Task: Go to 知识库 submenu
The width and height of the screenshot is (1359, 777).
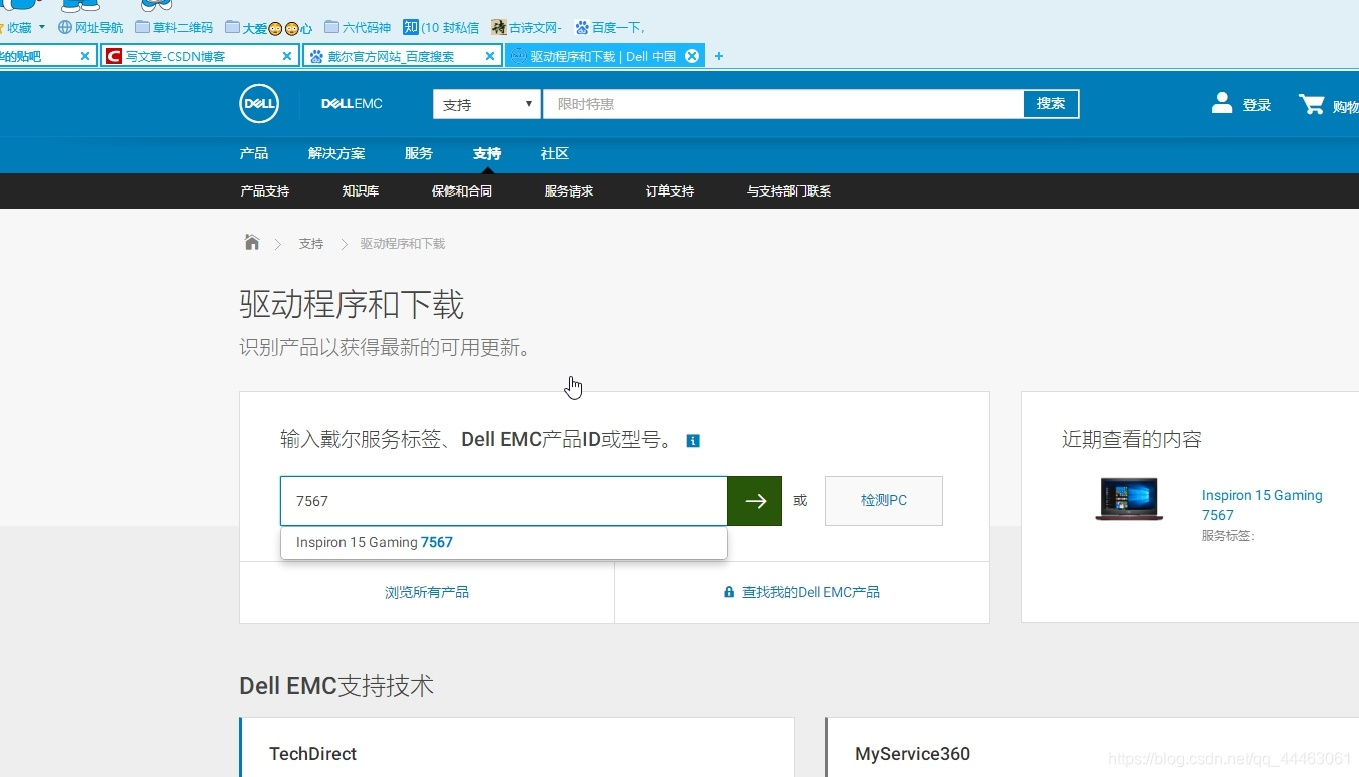Action: click(x=361, y=191)
